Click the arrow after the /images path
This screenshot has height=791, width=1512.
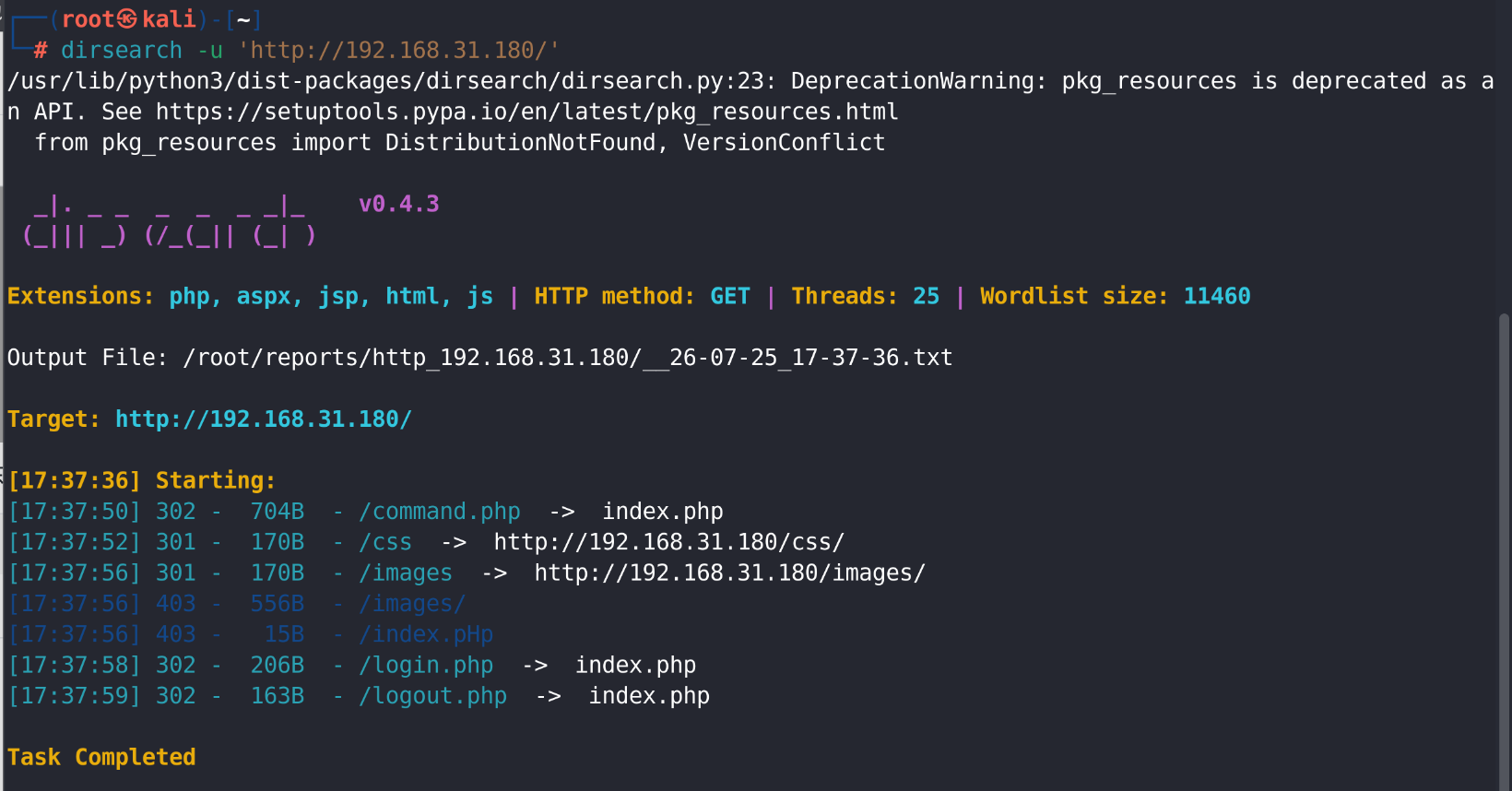tap(494, 573)
